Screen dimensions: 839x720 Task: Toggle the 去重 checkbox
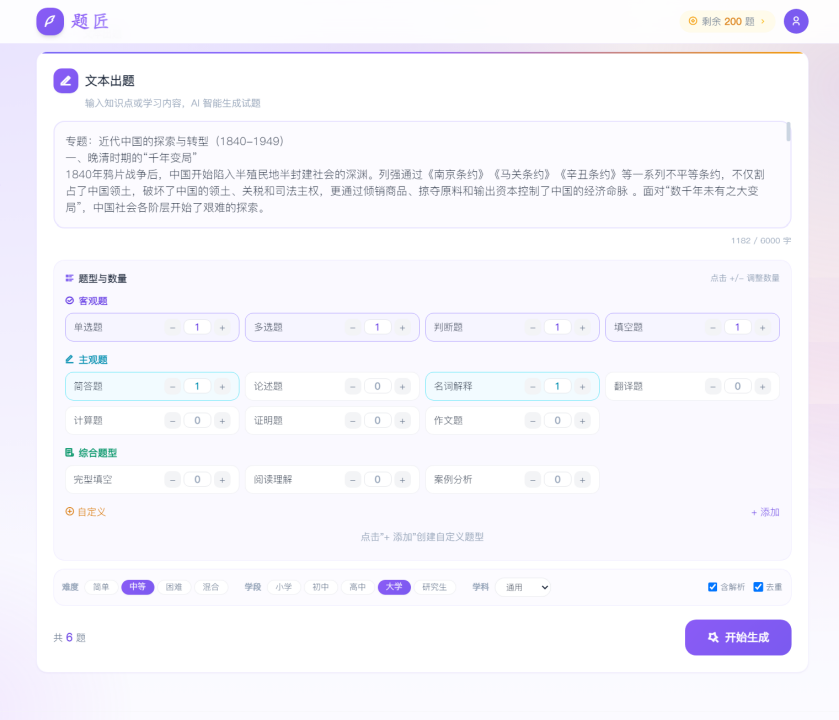coord(758,587)
